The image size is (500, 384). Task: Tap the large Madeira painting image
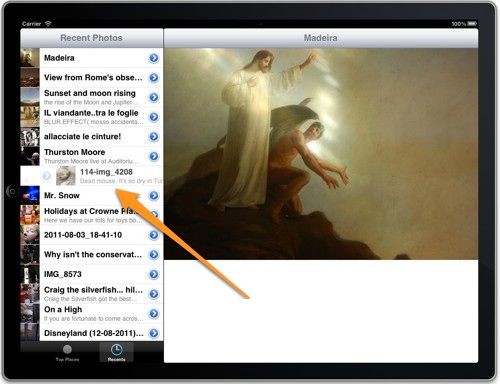point(321,154)
